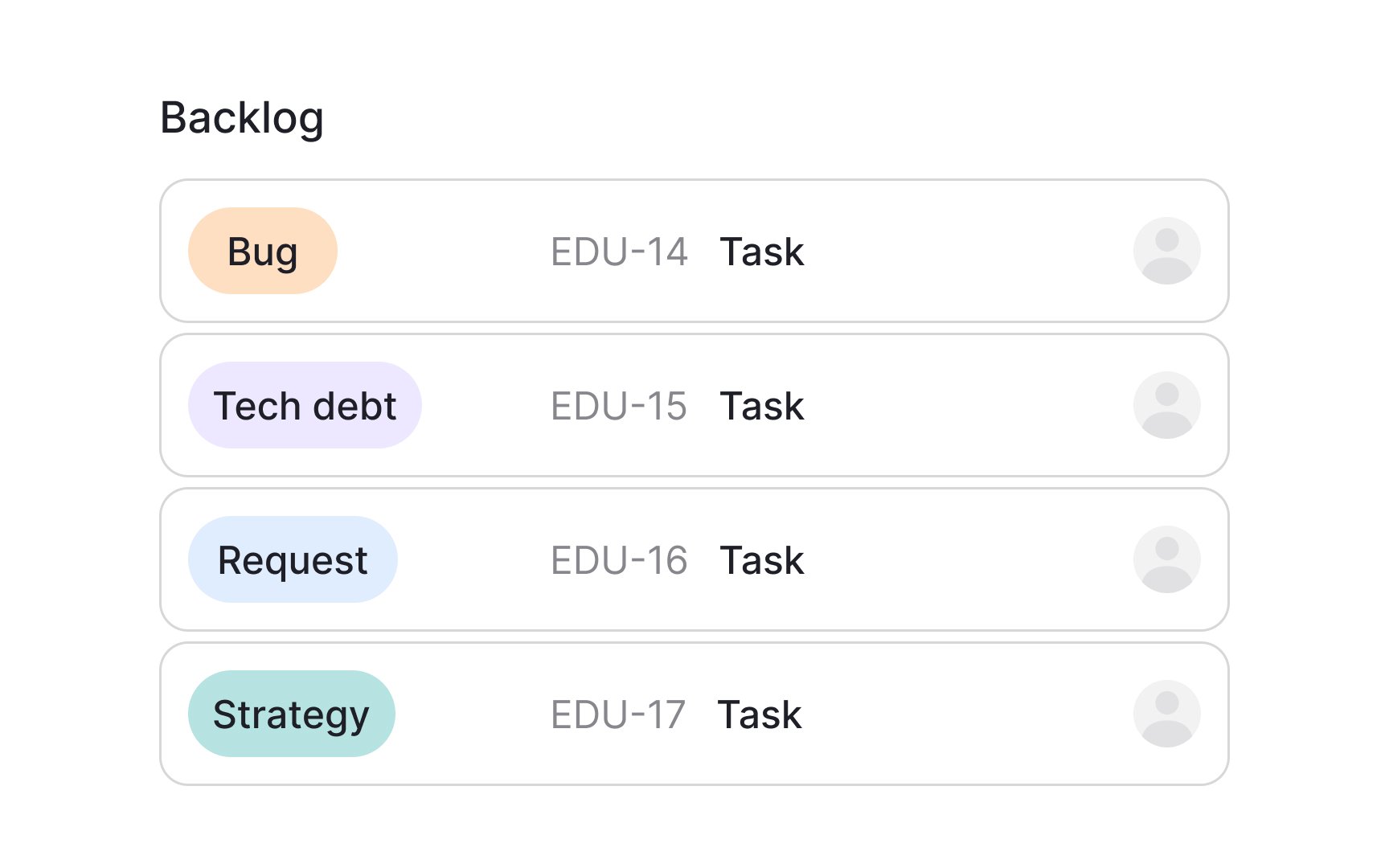
Task: Click the Backlog heading
Action: 242,118
